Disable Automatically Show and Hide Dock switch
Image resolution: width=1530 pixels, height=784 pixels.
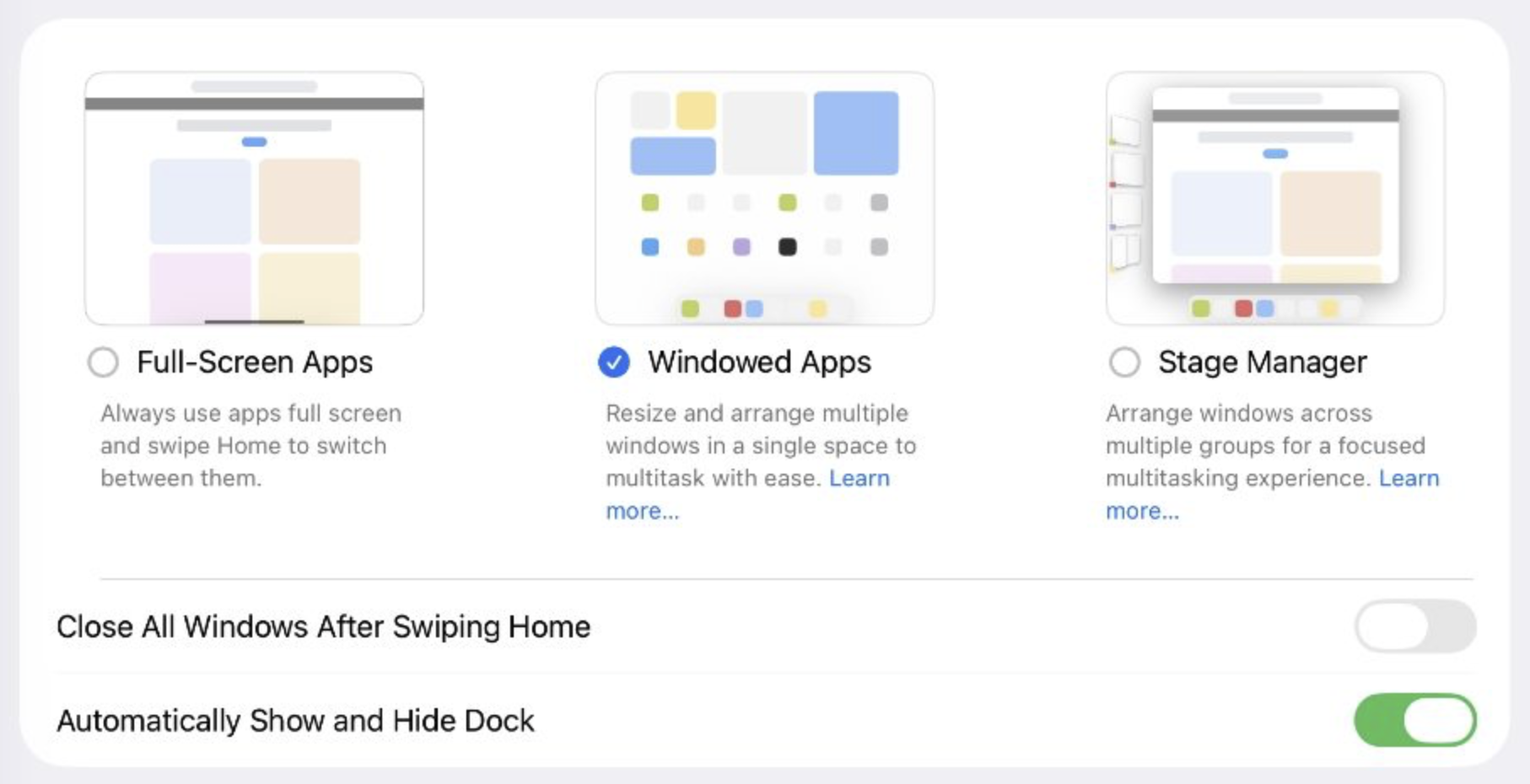(x=1414, y=720)
